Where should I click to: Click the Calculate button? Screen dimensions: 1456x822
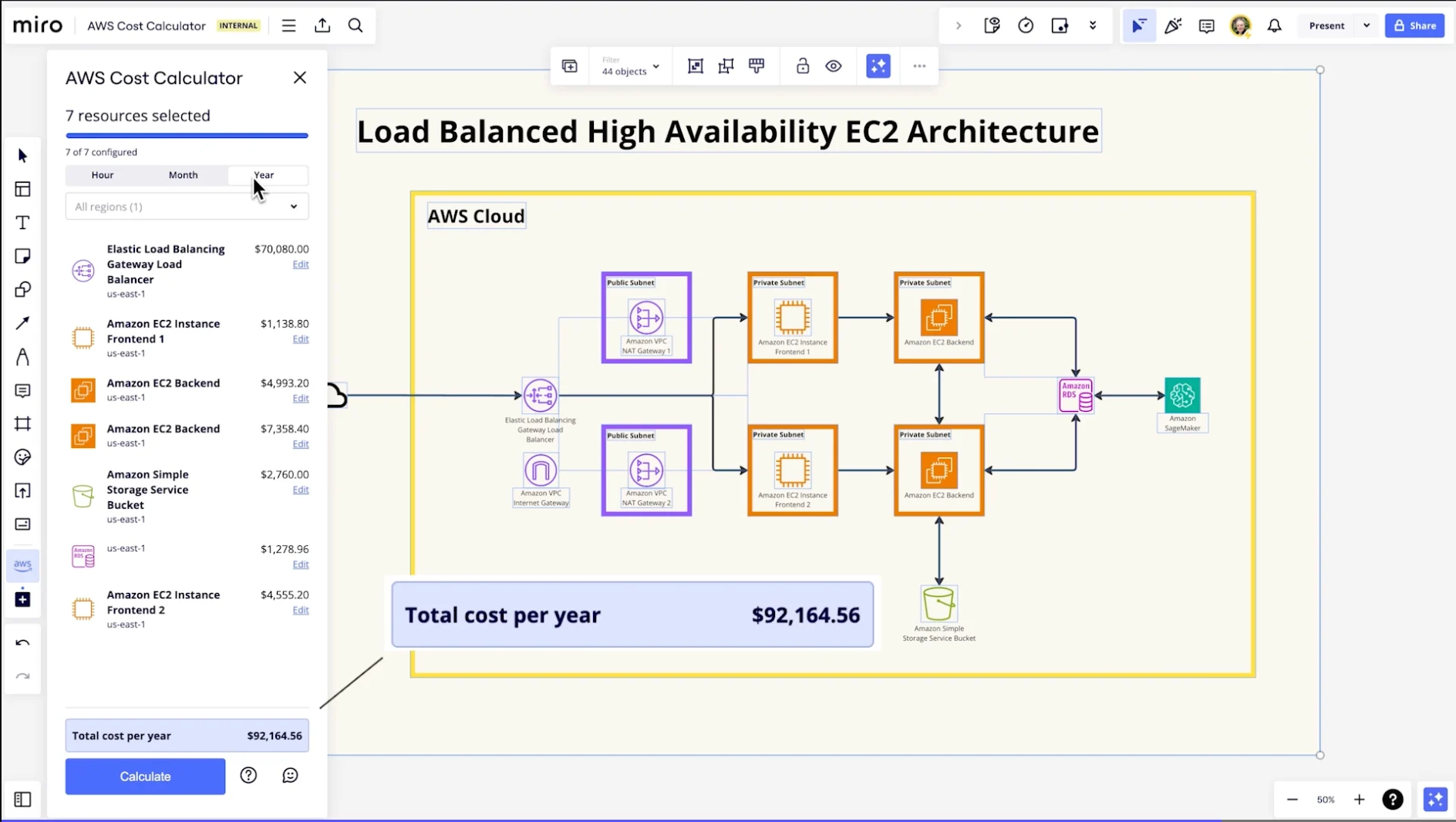click(146, 777)
